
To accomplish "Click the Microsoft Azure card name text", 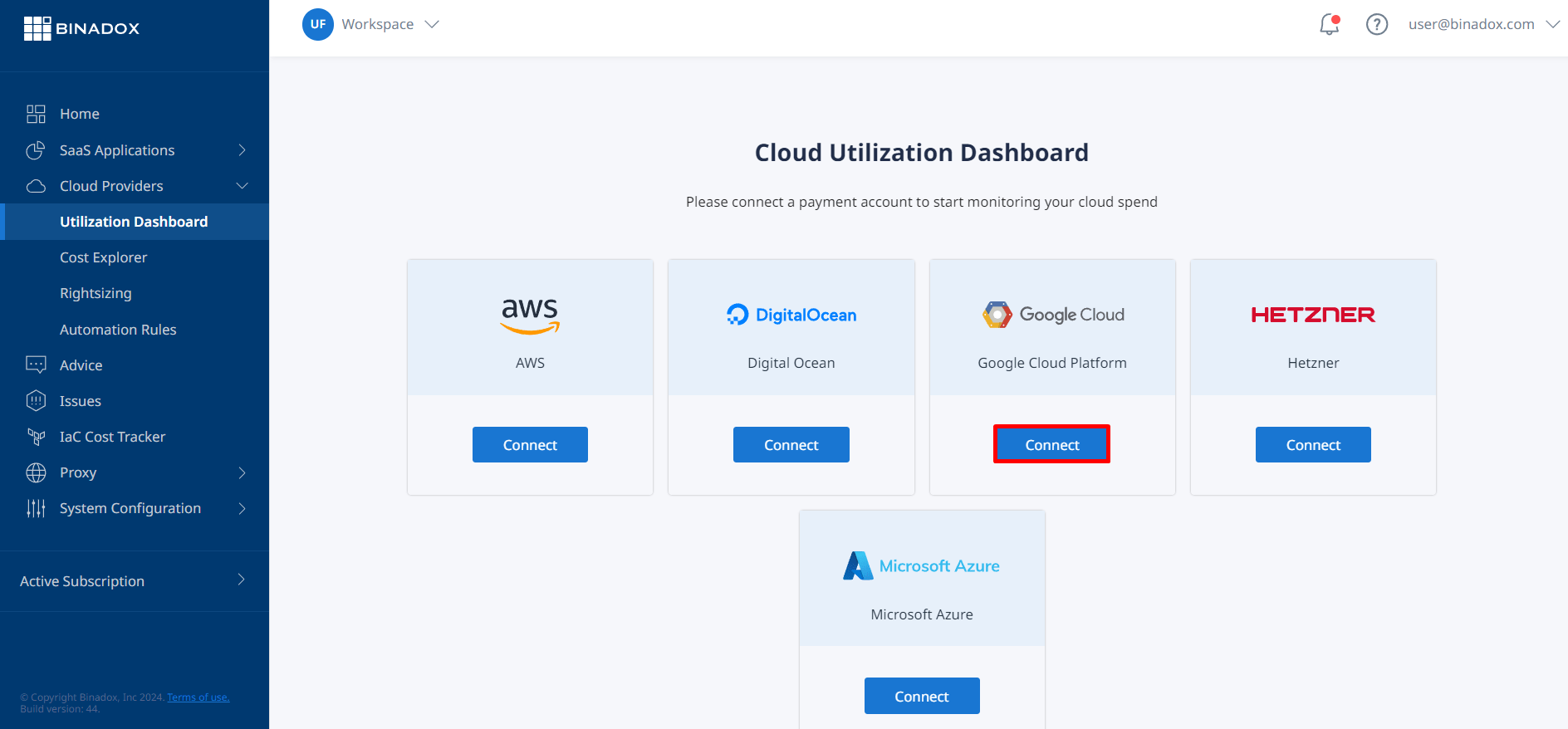I will click(x=922, y=614).
